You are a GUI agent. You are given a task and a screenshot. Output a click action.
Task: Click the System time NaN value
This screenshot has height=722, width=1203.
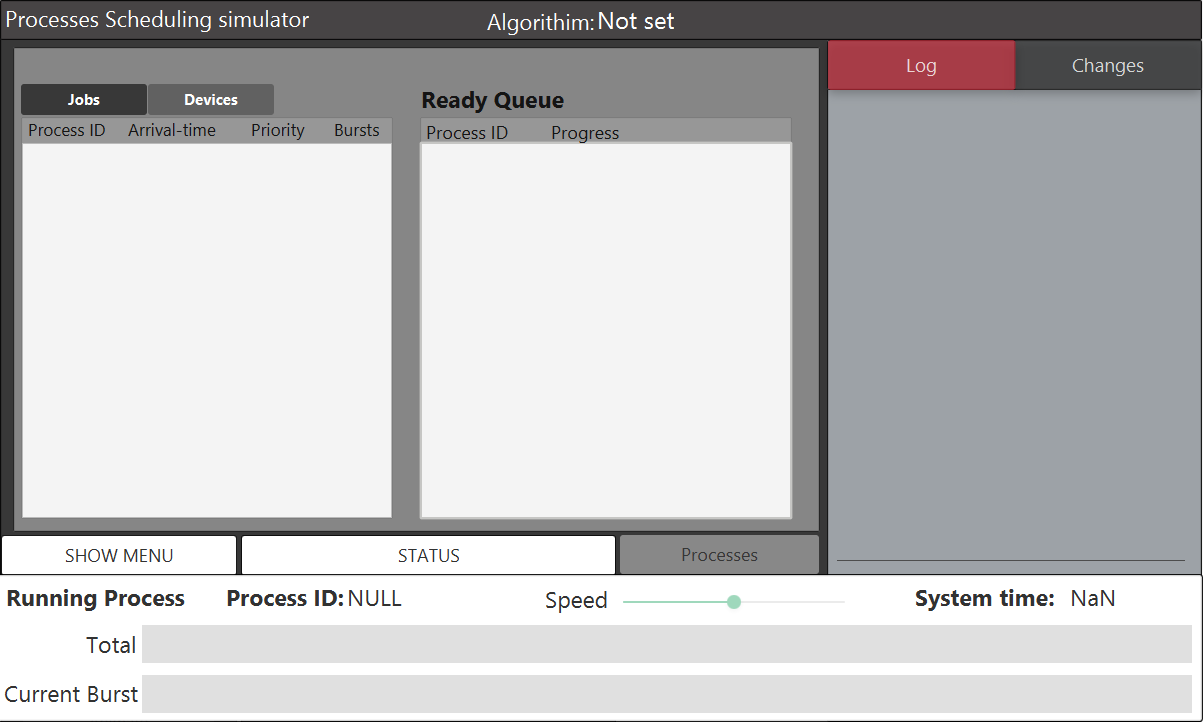1093,599
